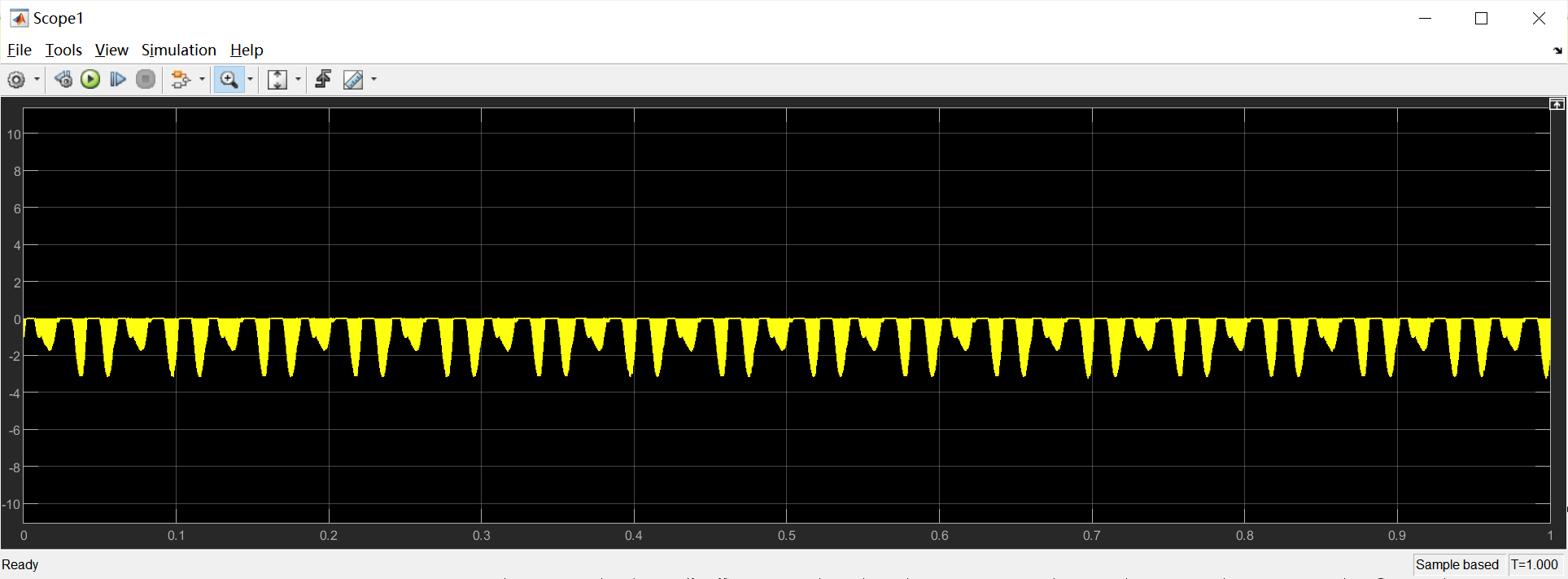
Task: Expand the Highlight block dropdown arrow
Action: [202, 80]
